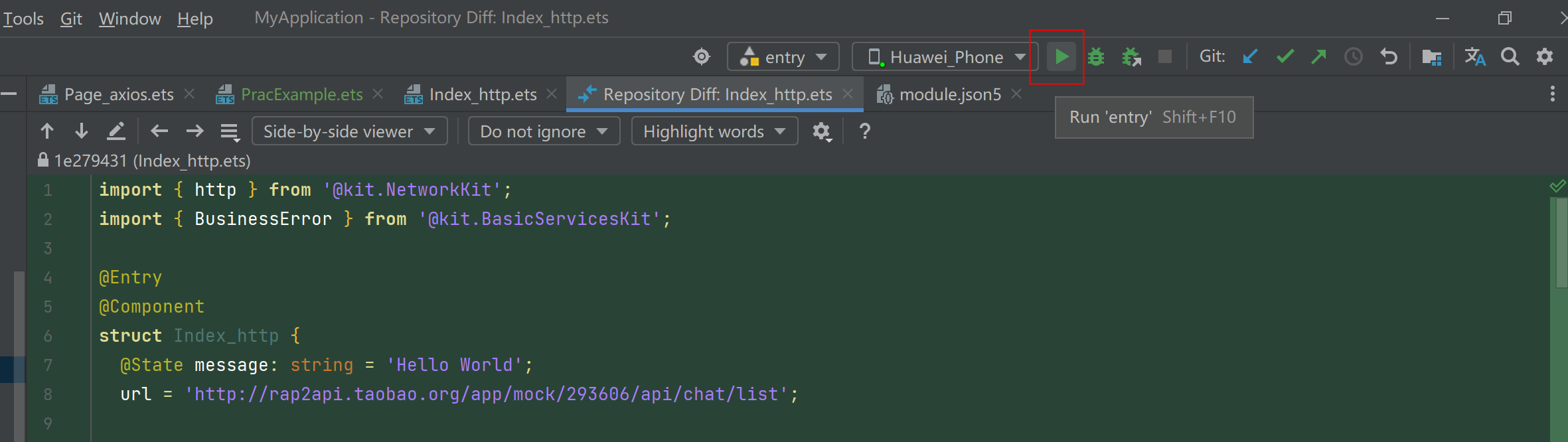Viewport: 1568px width, 442px height.
Task: Switch to the Page_axios.ets tab
Action: tap(119, 94)
